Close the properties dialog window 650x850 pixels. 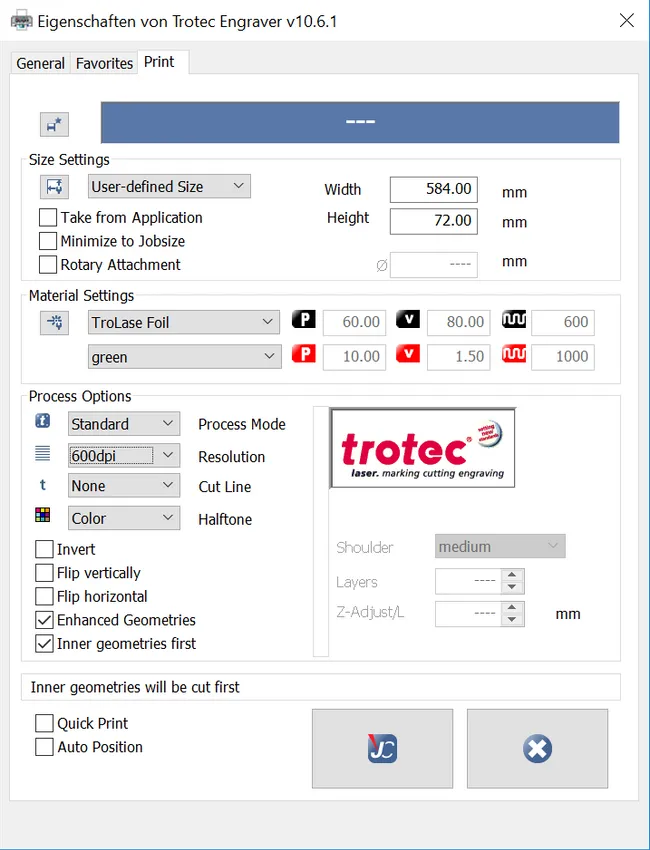coord(627,21)
